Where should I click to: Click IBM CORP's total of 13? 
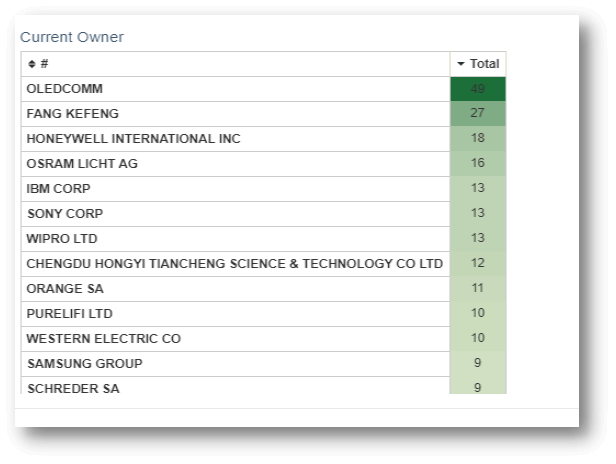coord(478,189)
